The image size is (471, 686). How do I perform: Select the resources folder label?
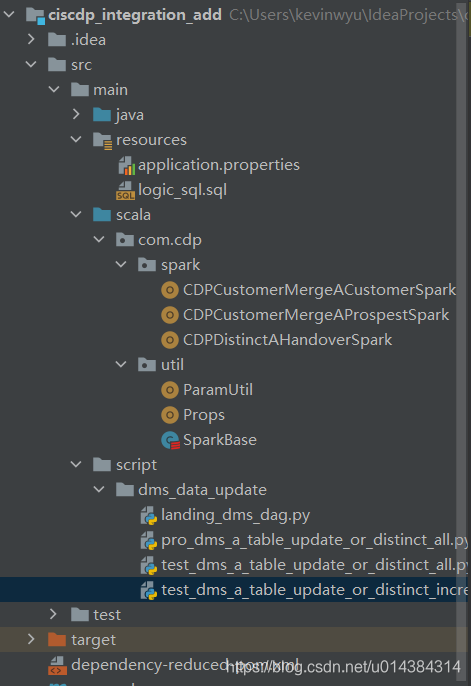[151, 140]
